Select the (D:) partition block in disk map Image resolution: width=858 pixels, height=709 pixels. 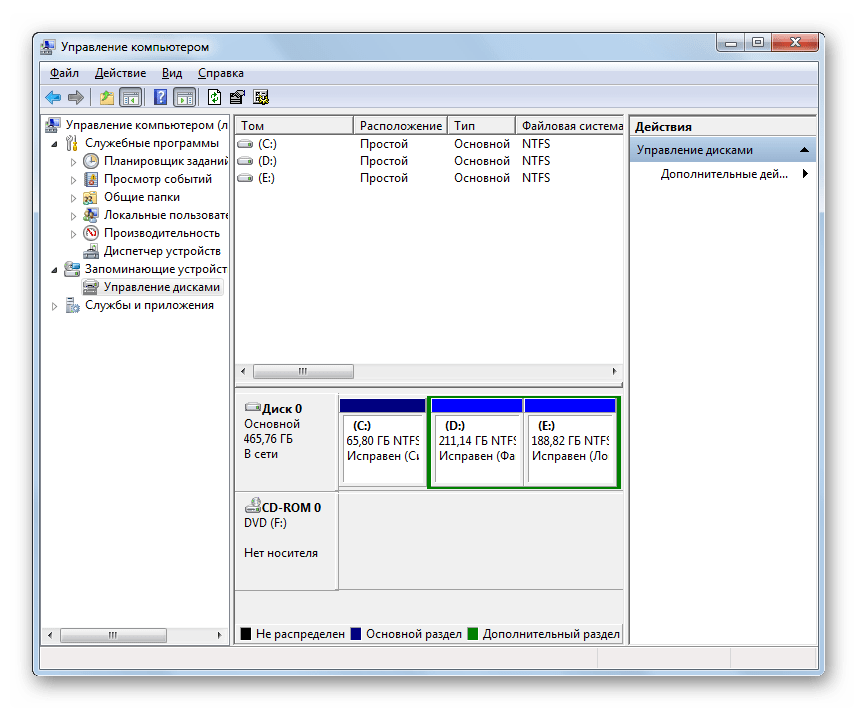pos(476,440)
